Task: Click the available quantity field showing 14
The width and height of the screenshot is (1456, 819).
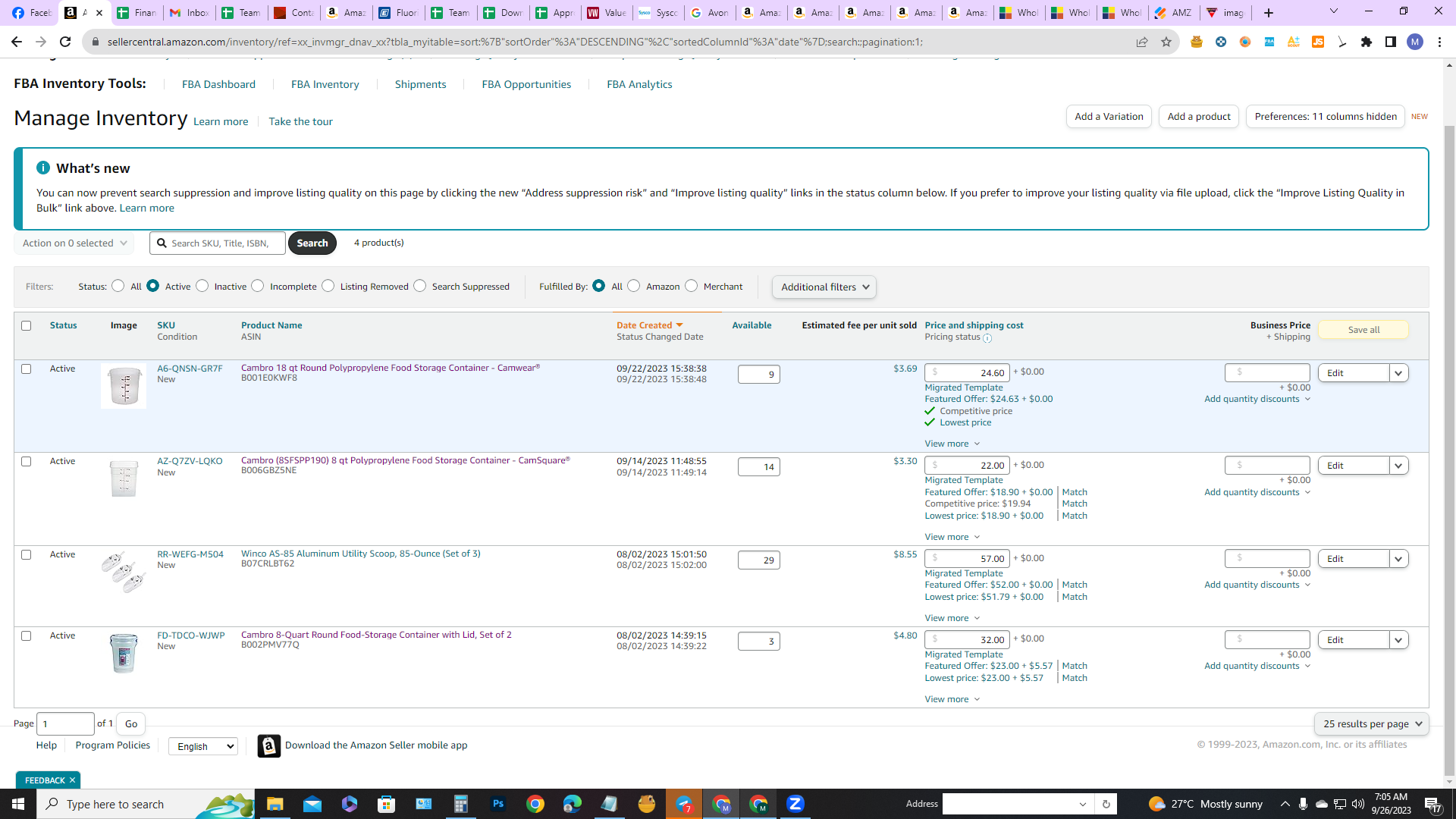Action: tap(759, 467)
